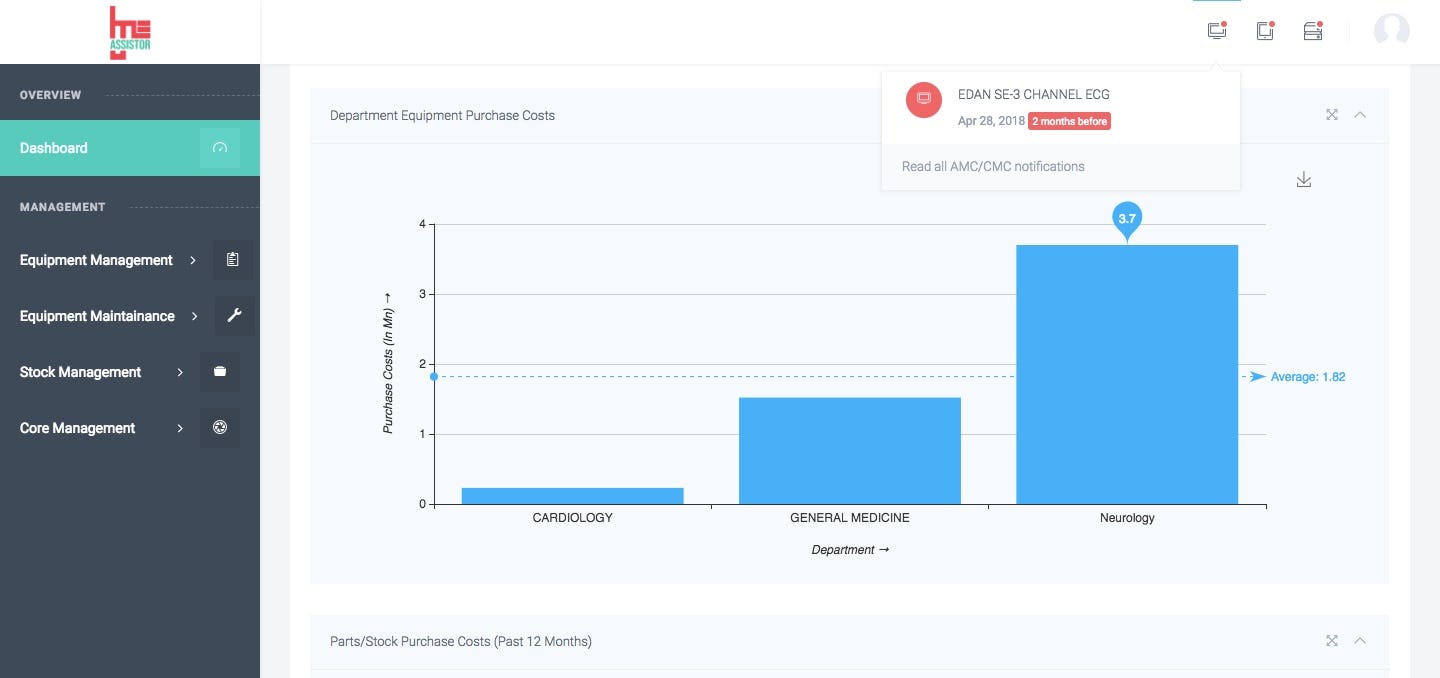
Task: Expand the Stock Management submenu arrow
Action: (x=180, y=372)
